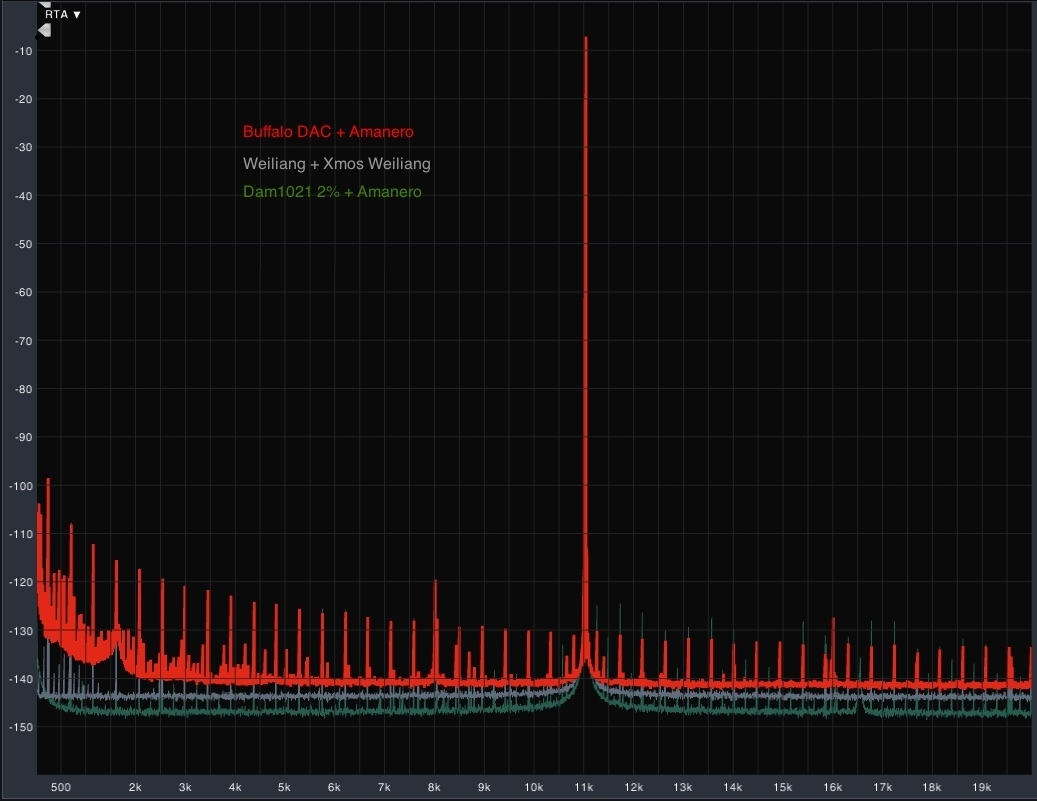This screenshot has width=1037, height=801.
Task: Click the top of the 11k fundamental peak
Action: click(x=585, y=39)
